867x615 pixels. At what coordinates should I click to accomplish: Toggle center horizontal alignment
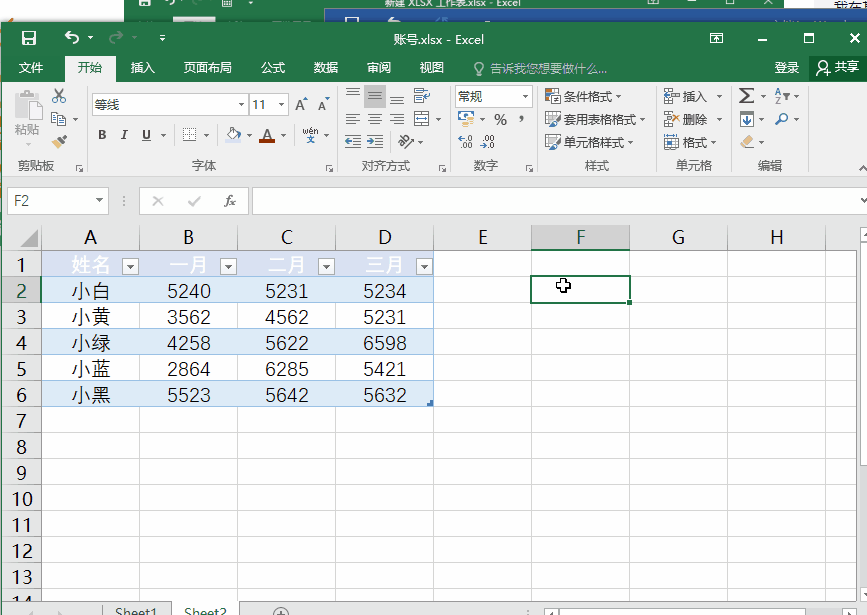[374, 119]
